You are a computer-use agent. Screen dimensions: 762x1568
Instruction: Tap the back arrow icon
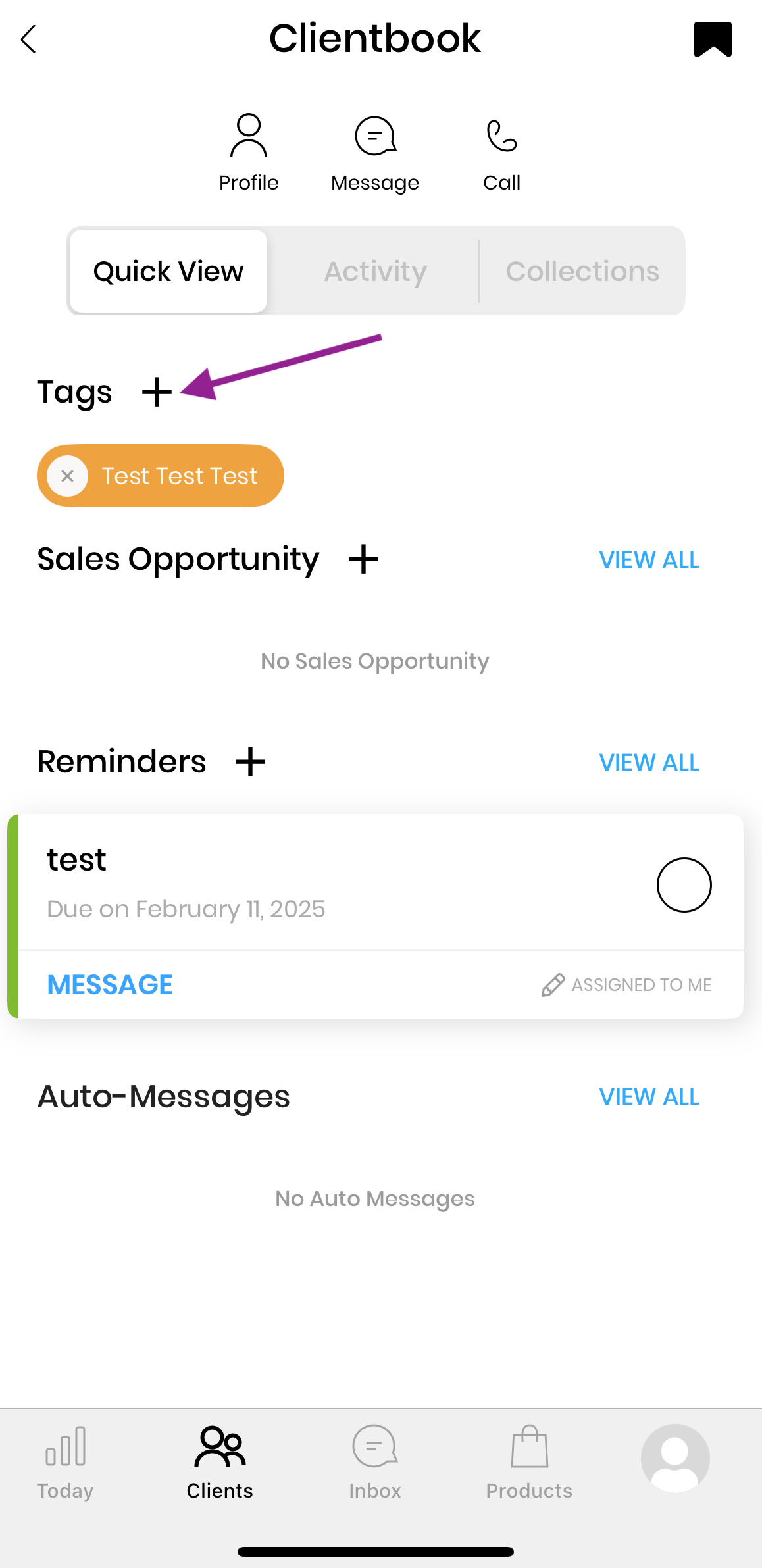point(28,39)
